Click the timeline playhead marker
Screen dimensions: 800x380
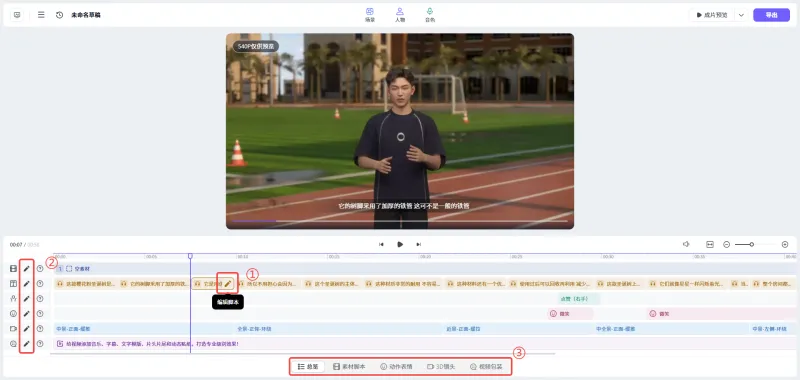[x=190, y=256]
